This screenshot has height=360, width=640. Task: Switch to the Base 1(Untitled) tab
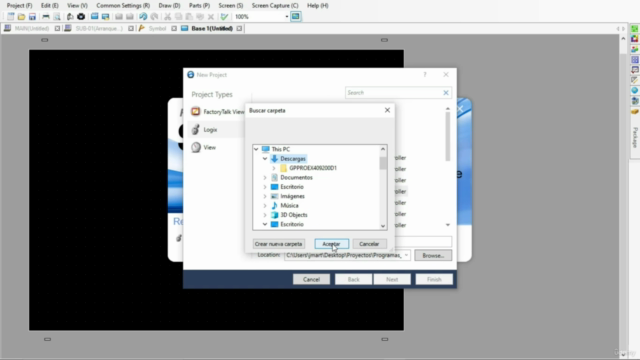click(212, 29)
